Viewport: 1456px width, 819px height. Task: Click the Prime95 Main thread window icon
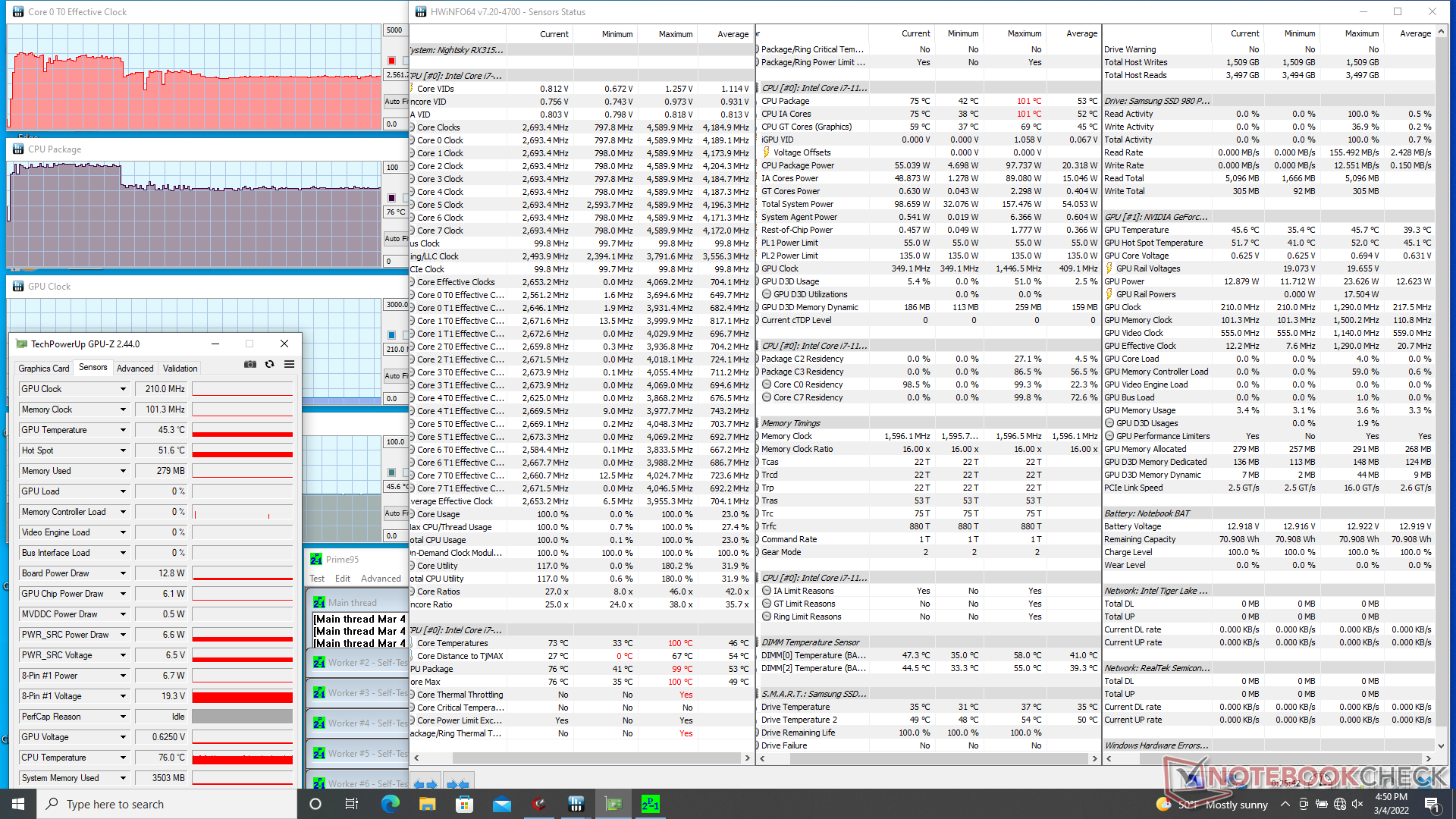(319, 603)
